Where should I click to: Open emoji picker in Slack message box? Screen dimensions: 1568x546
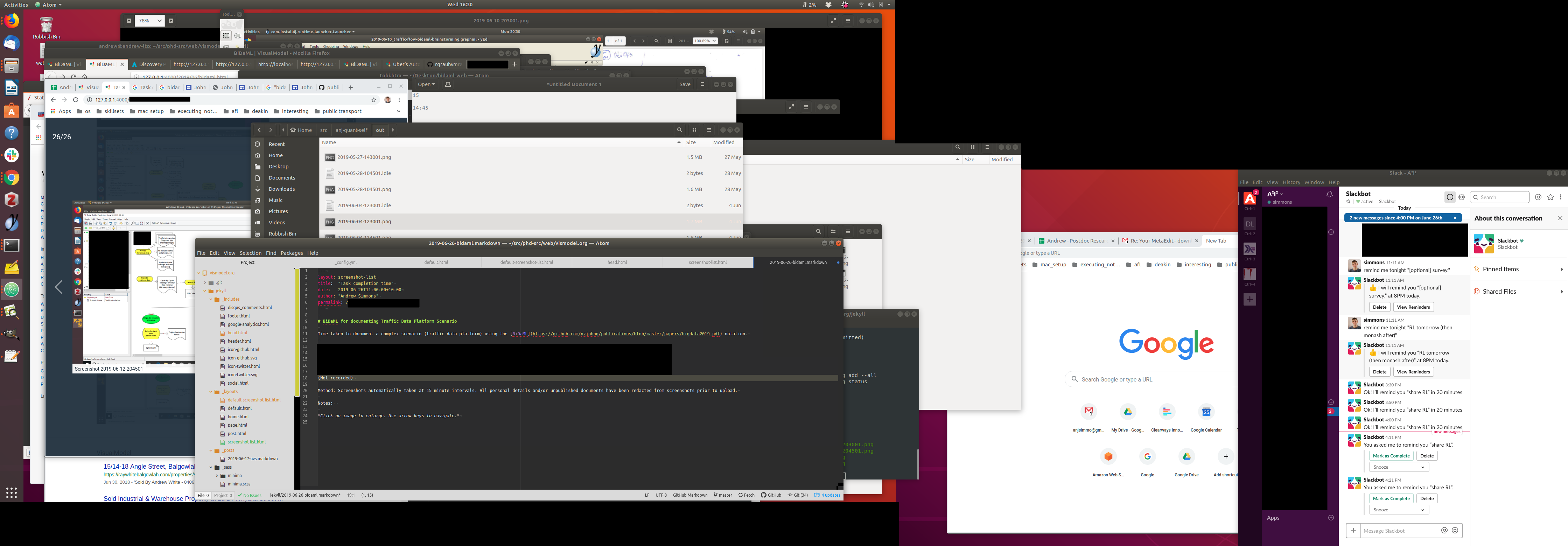[1455, 531]
